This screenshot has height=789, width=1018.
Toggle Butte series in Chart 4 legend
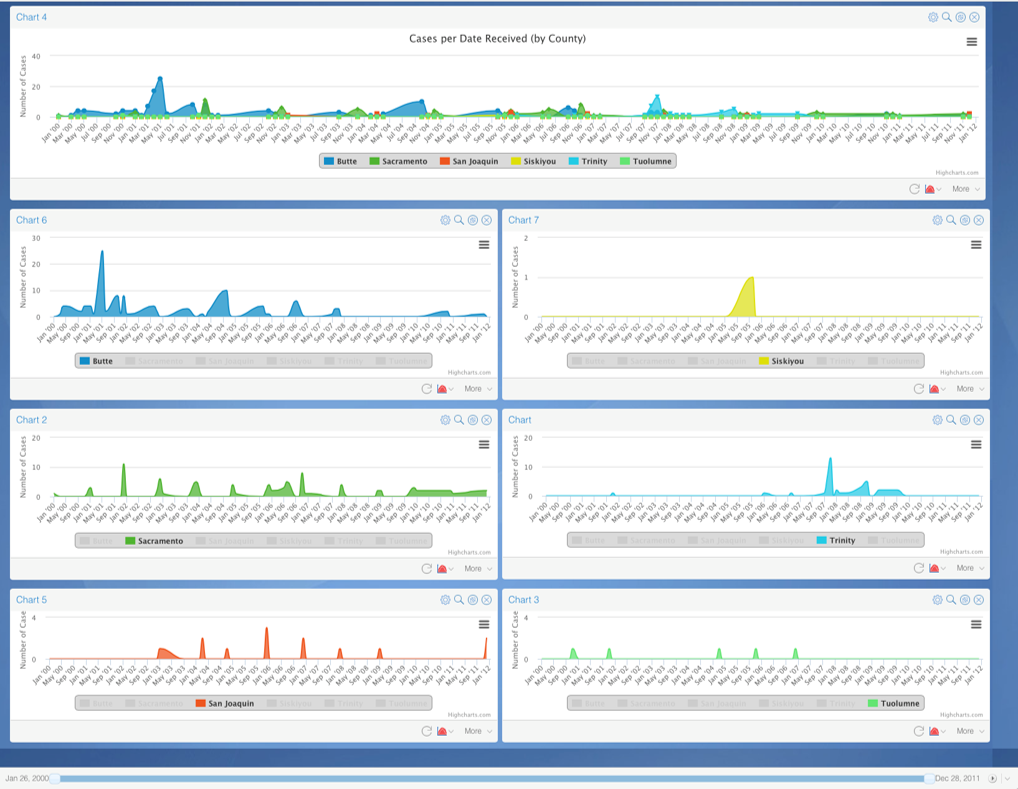[x=340, y=161]
